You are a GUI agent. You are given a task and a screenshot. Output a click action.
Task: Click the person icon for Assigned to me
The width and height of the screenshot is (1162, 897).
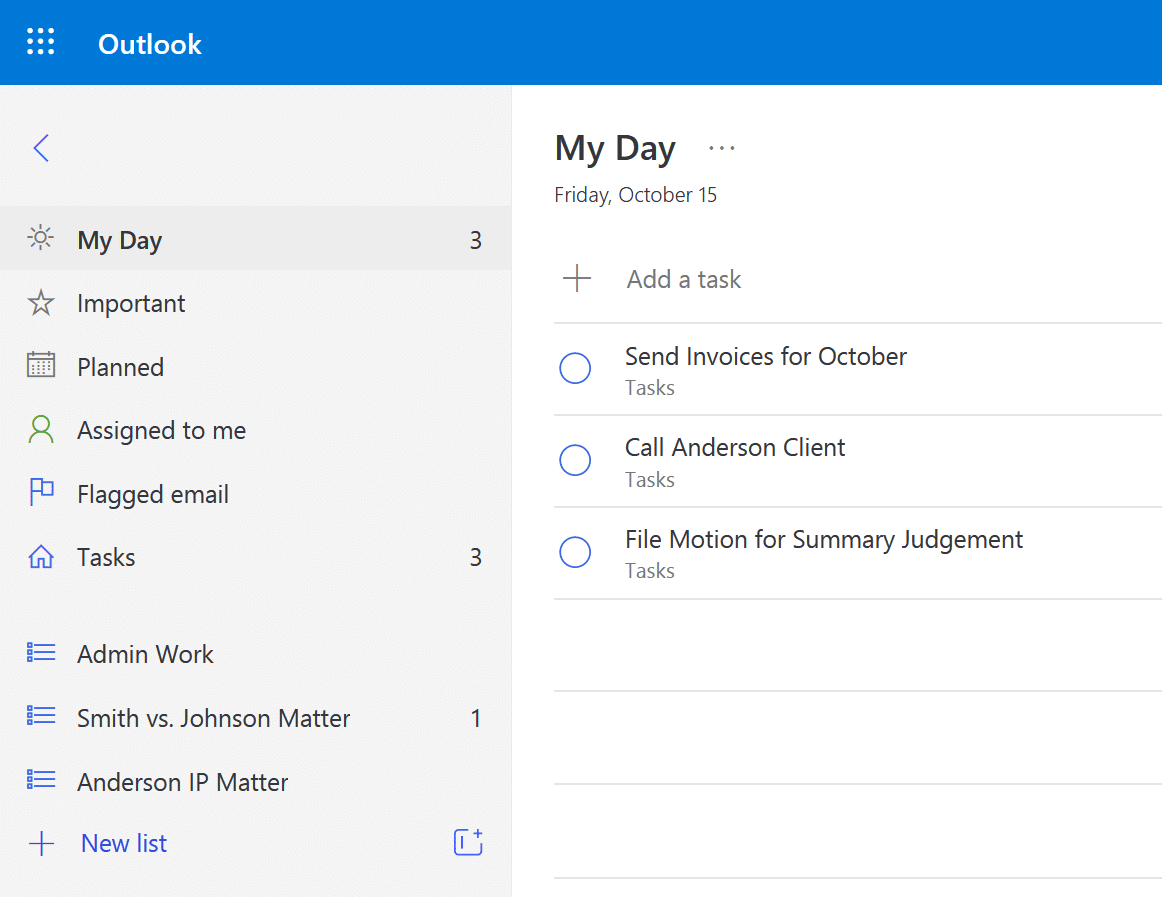41,429
